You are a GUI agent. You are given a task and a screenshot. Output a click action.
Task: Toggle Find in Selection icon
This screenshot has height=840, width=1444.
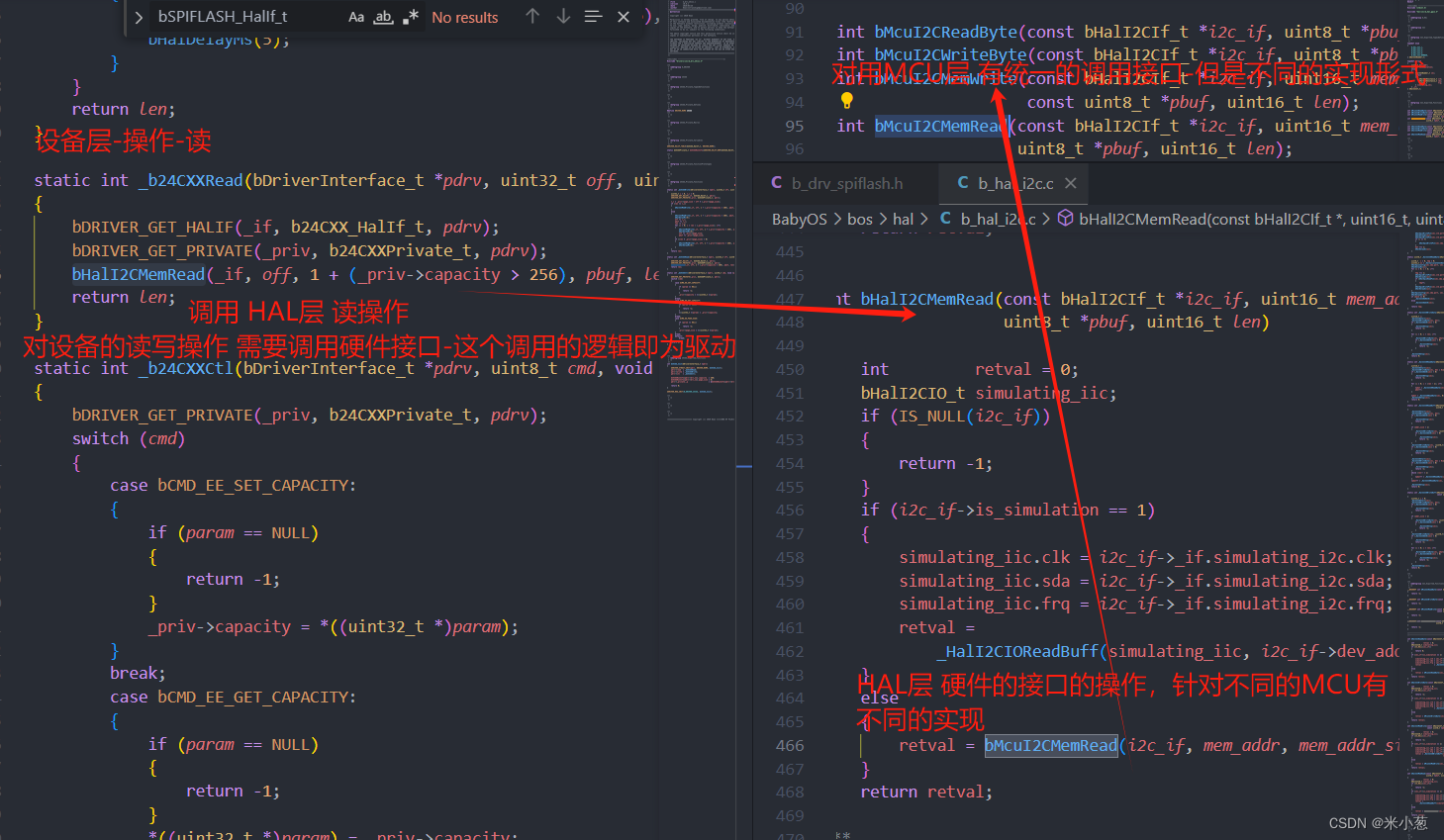click(594, 16)
